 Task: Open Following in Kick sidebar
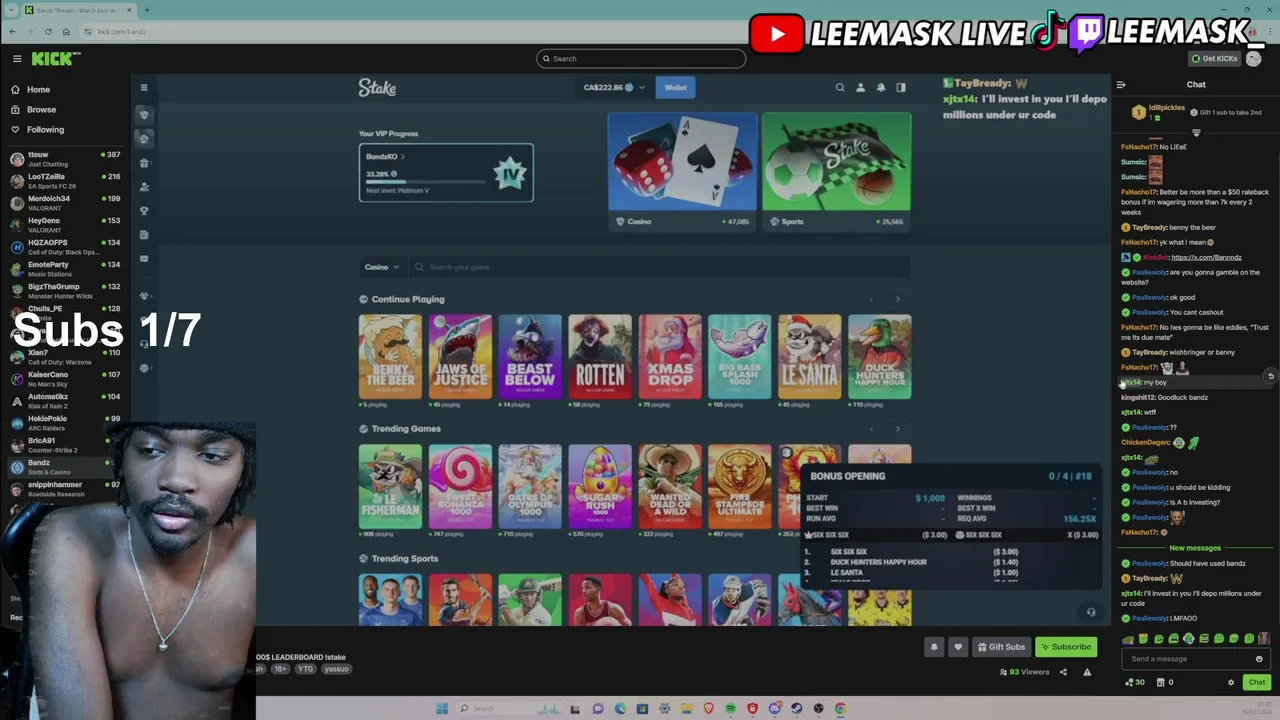coord(45,129)
